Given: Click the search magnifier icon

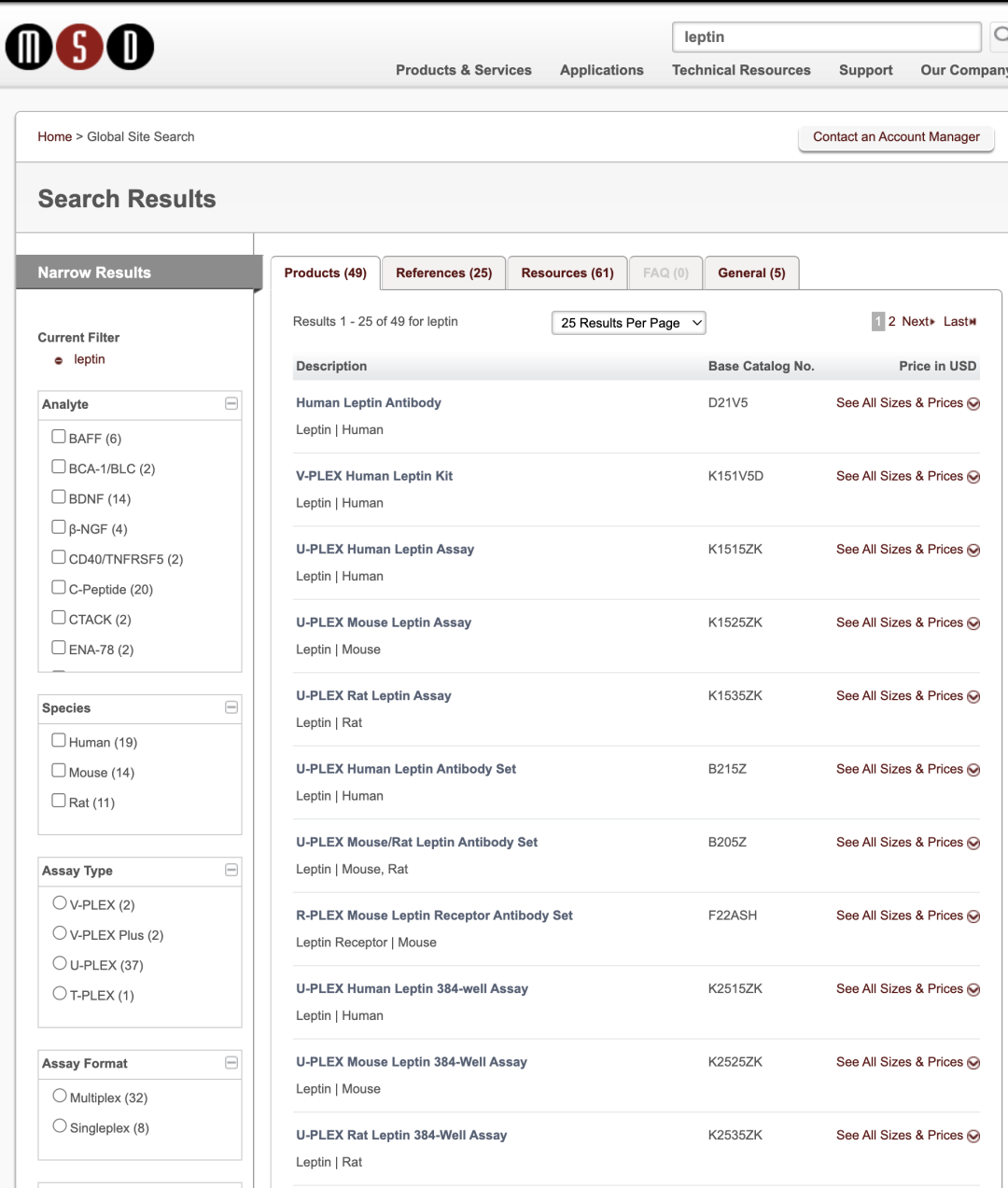Looking at the screenshot, I should point(1000,35).
